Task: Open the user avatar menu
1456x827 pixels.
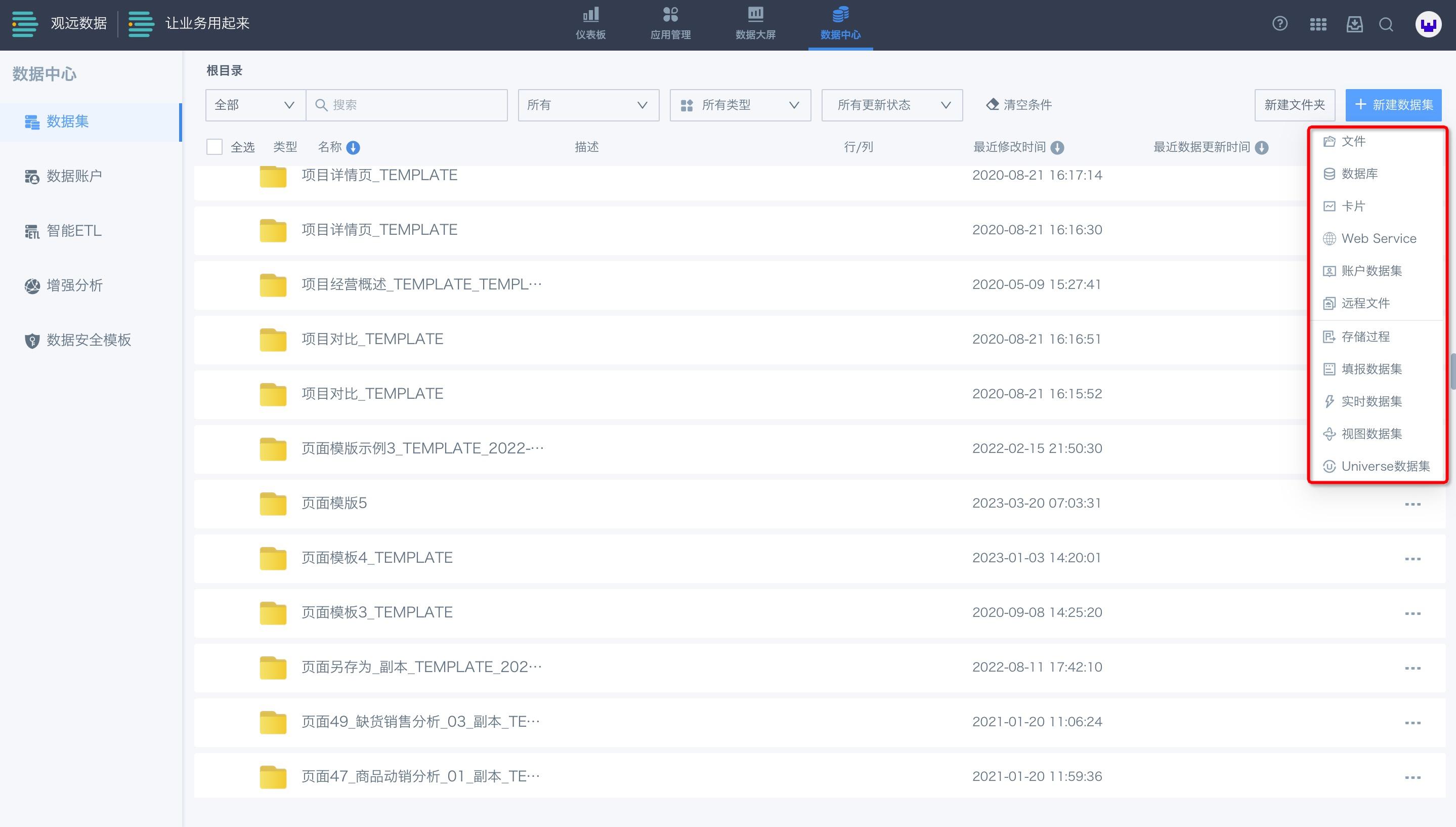Action: click(1428, 25)
